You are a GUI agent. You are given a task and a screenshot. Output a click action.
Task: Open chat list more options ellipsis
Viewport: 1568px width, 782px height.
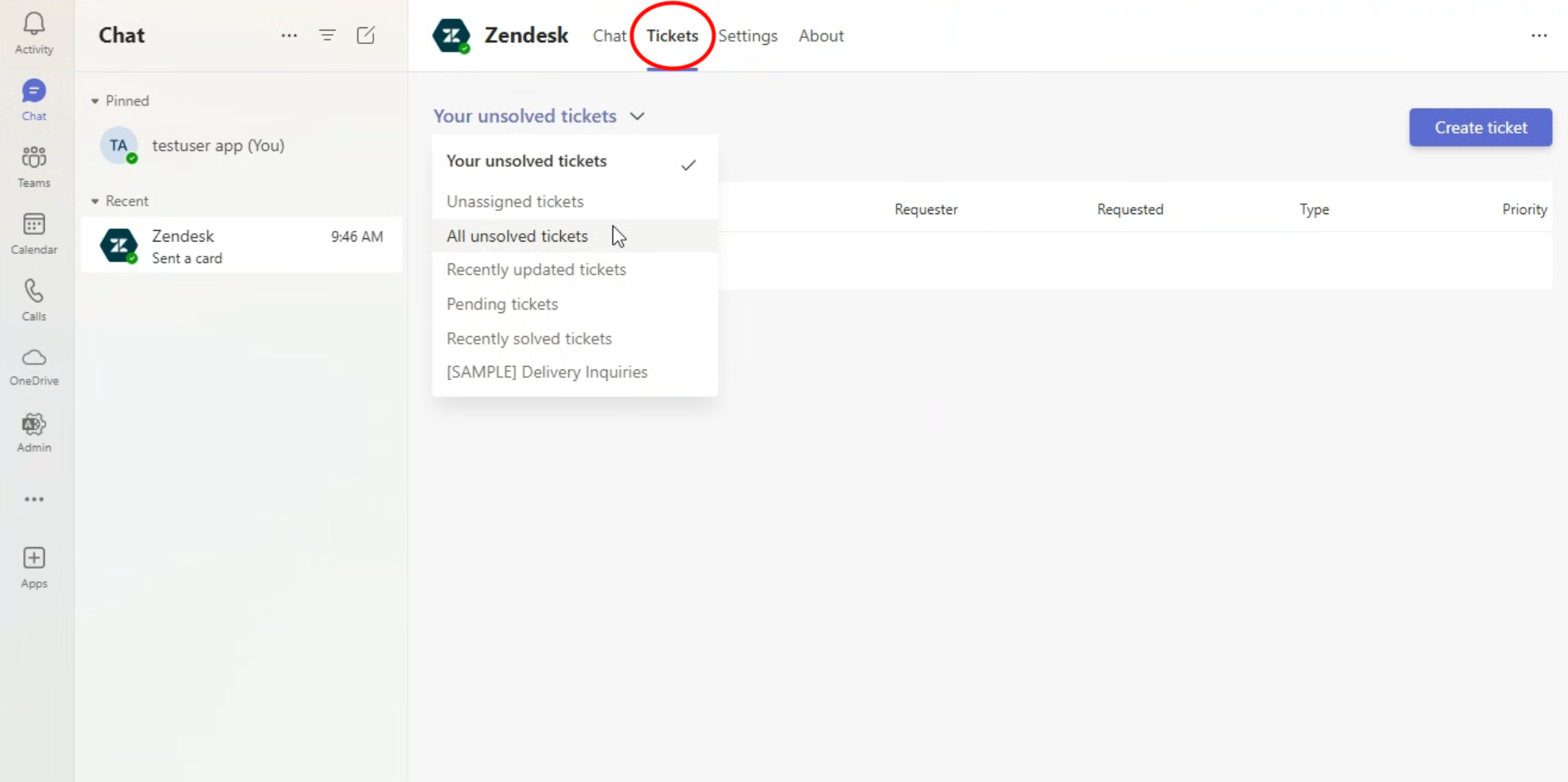289,35
